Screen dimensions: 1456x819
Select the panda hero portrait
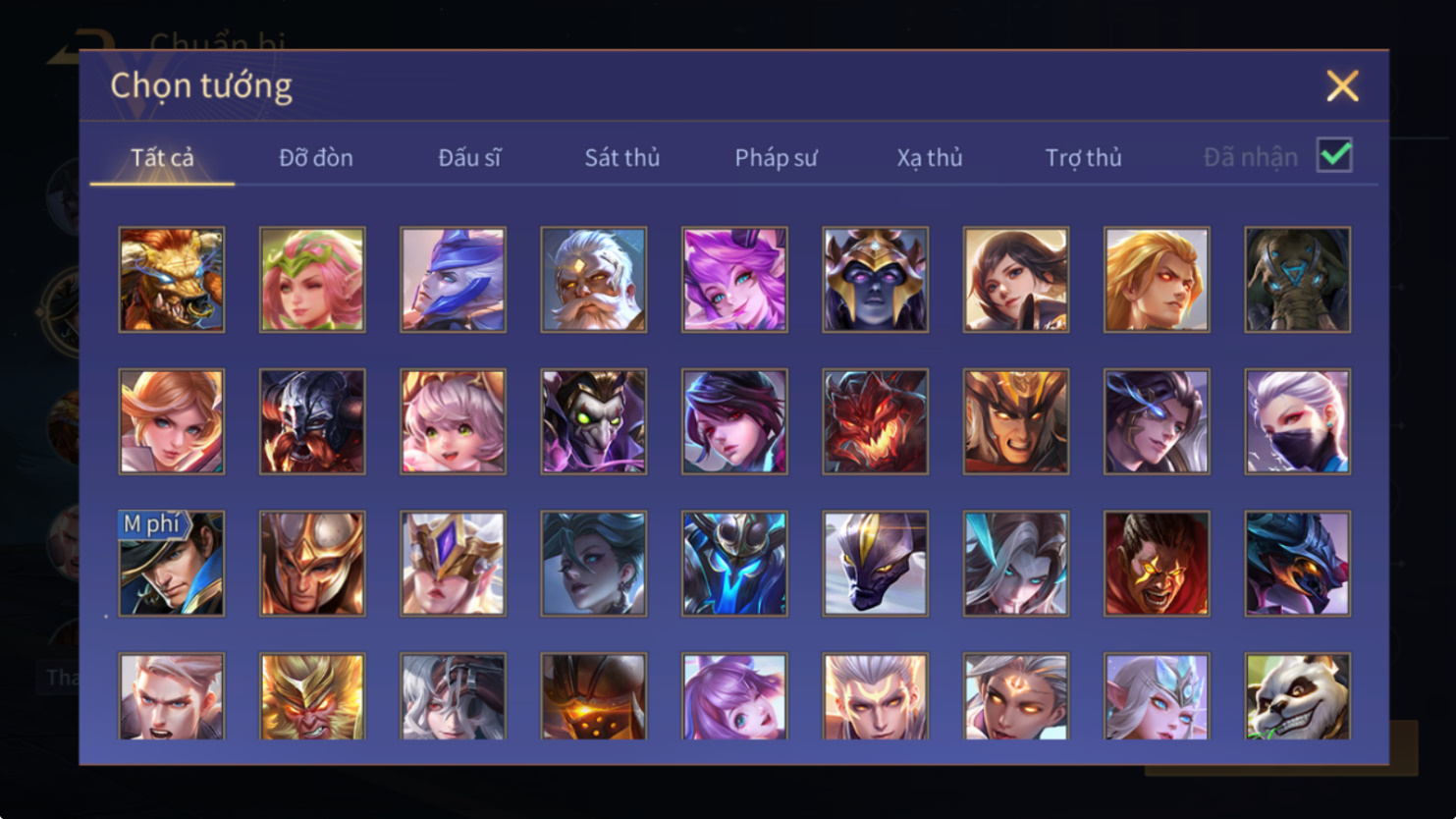[x=1298, y=696]
